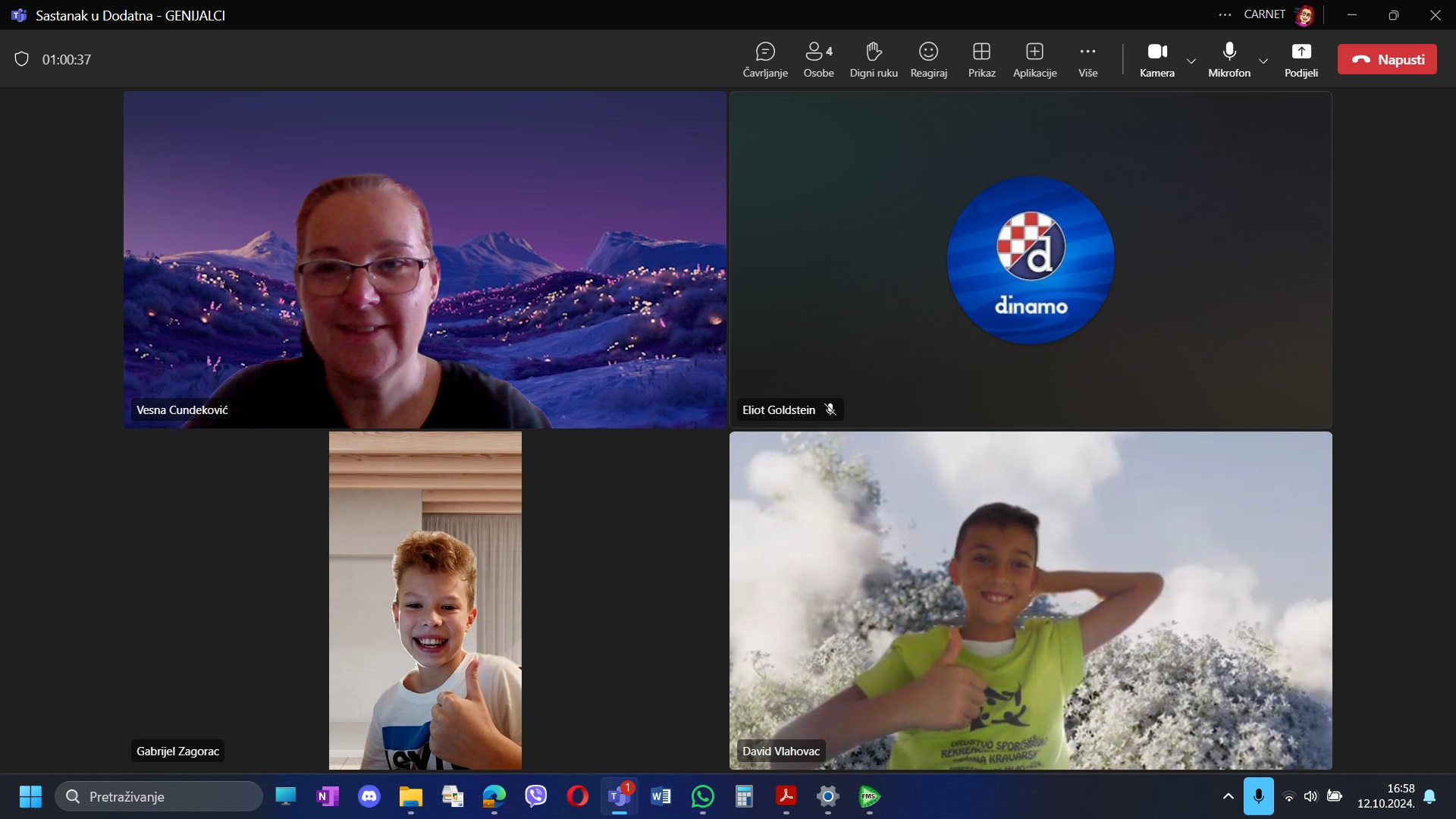
Task: Open the desktop monitor taskbar app icon
Action: click(x=286, y=796)
